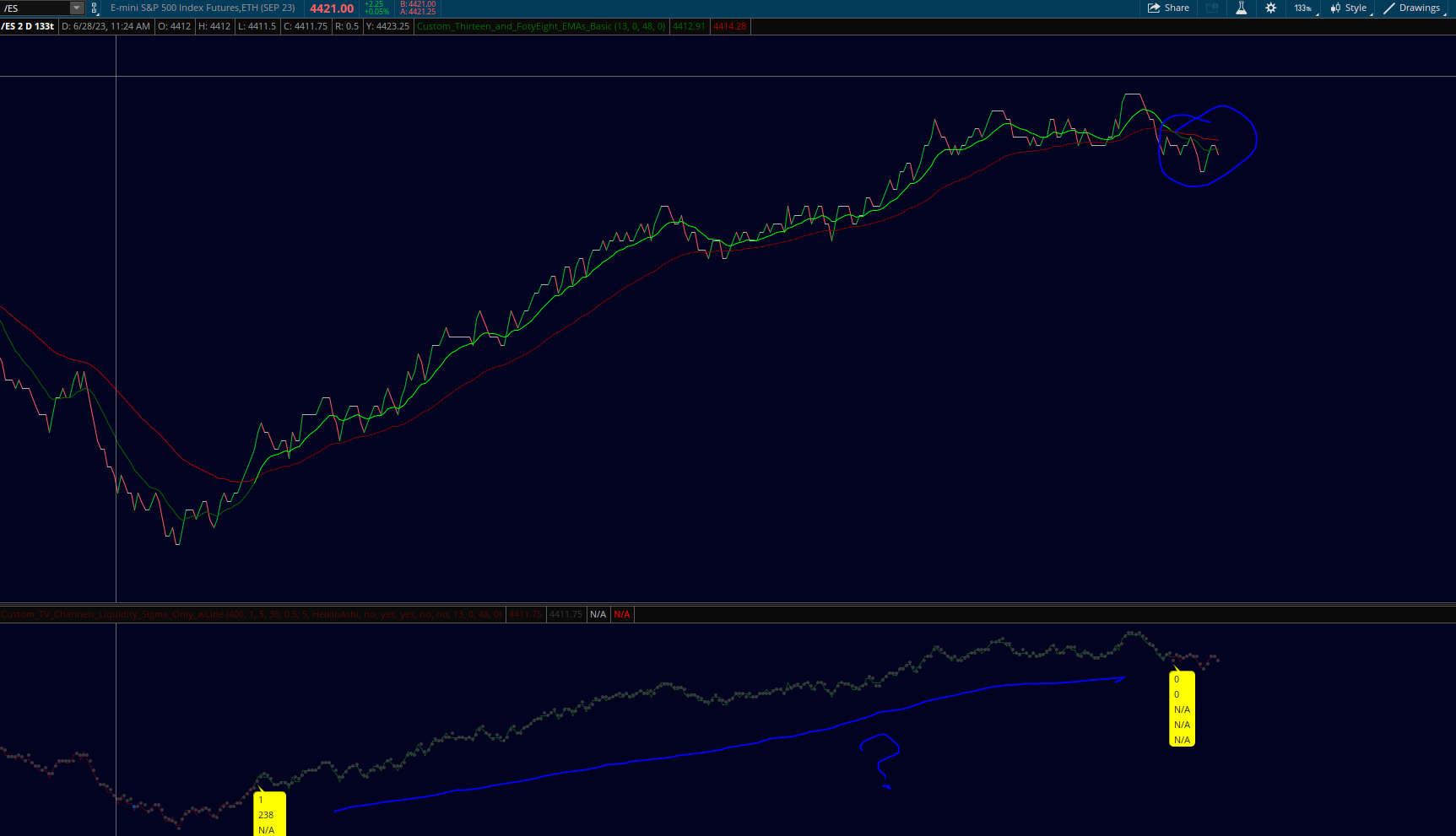Click the Share chart icon

pyautogui.click(x=1154, y=8)
